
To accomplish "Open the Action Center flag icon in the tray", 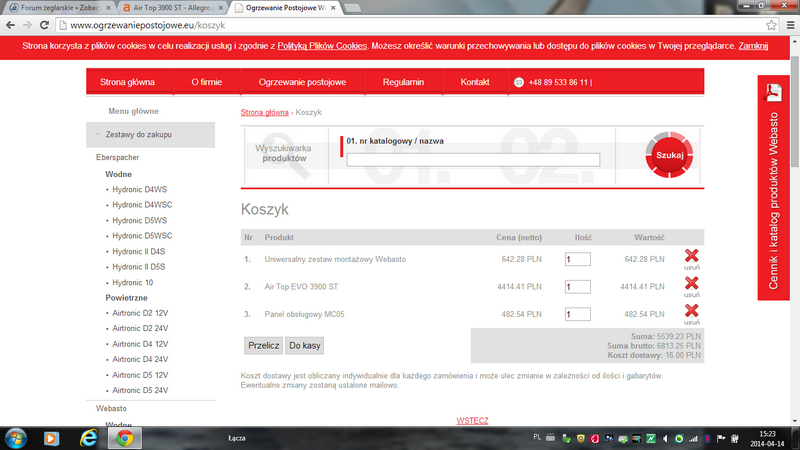I will click(x=721, y=438).
